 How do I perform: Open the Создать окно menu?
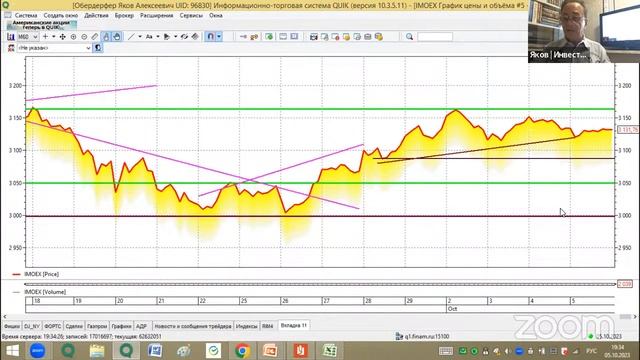[61, 16]
